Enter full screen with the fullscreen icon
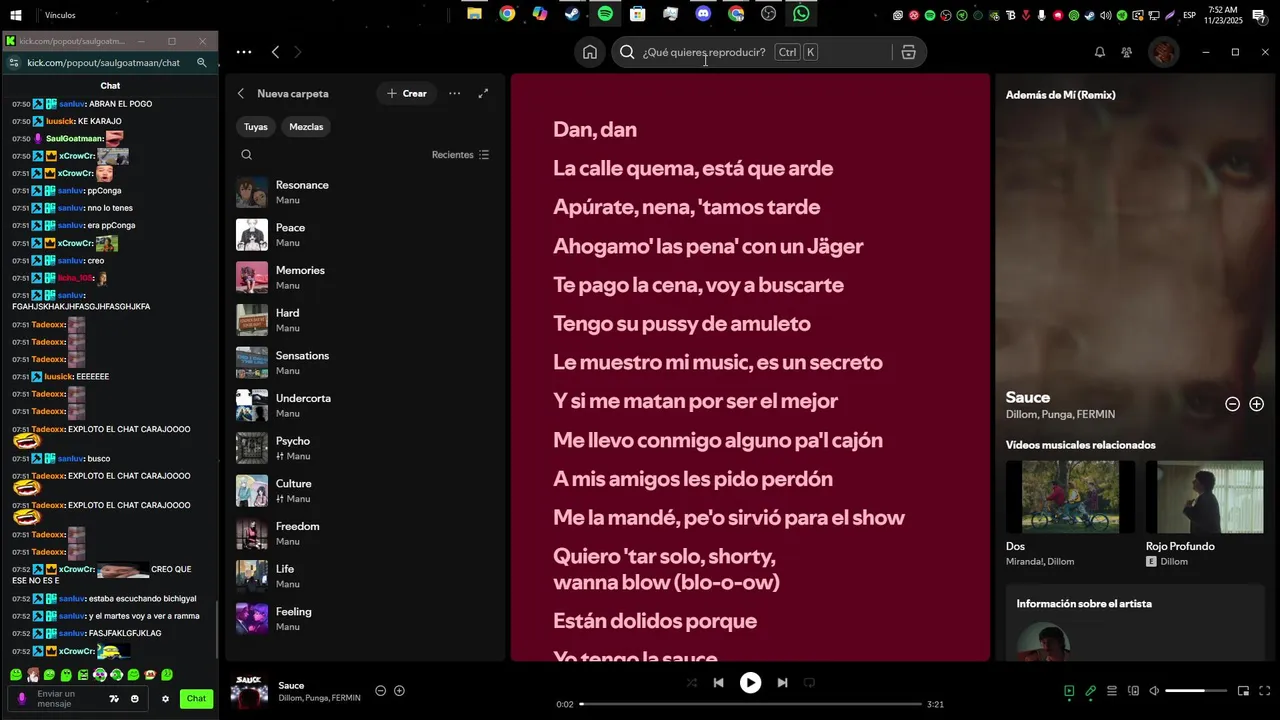 point(1265,691)
